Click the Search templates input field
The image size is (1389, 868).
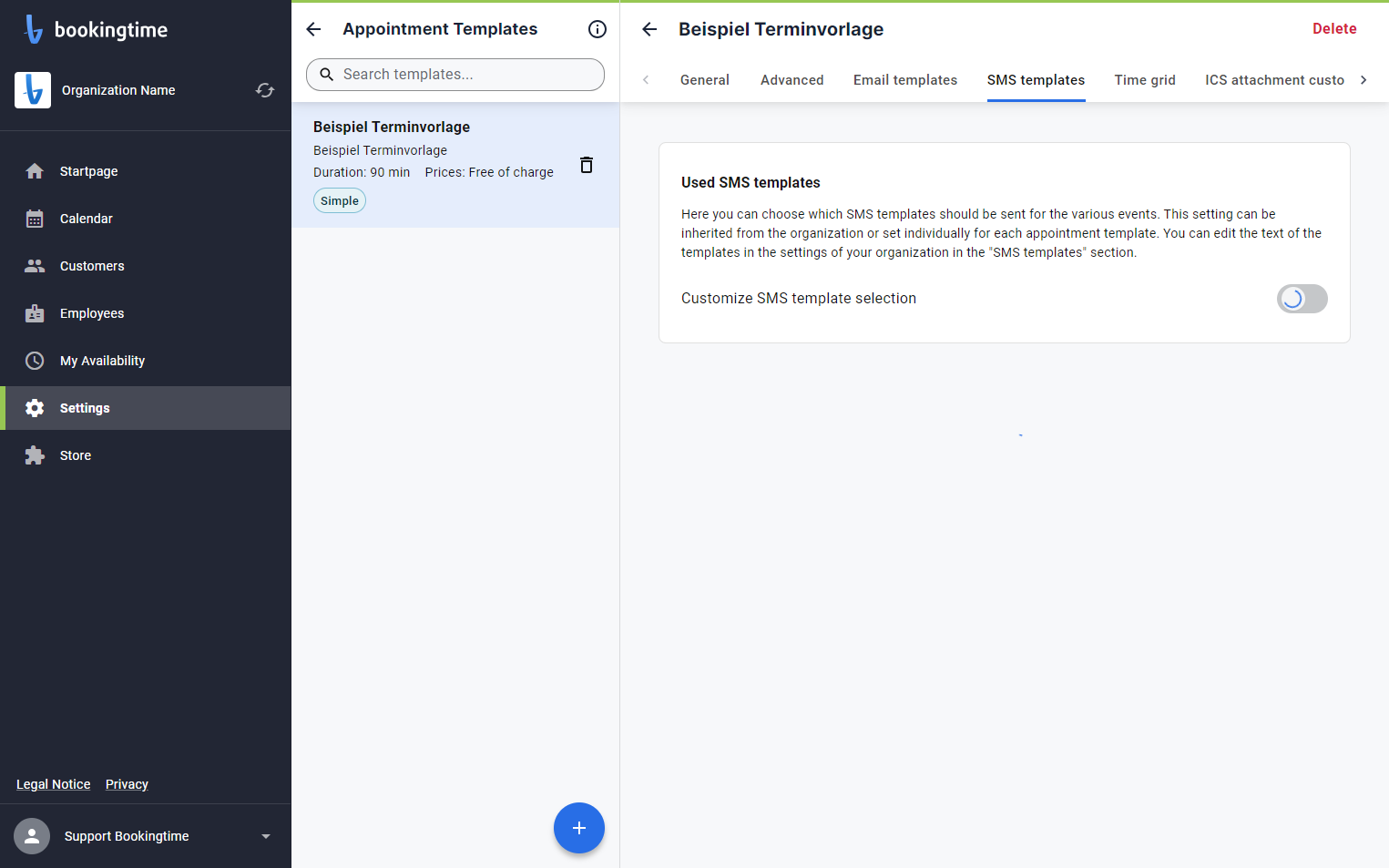[455, 75]
